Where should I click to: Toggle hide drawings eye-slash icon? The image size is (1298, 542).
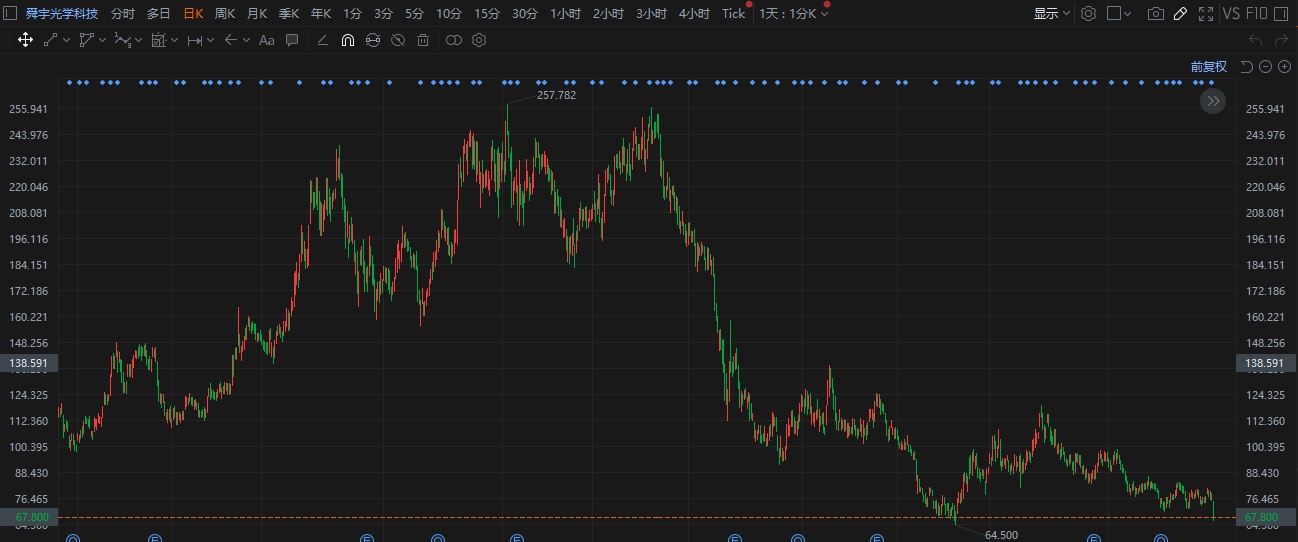click(398, 40)
